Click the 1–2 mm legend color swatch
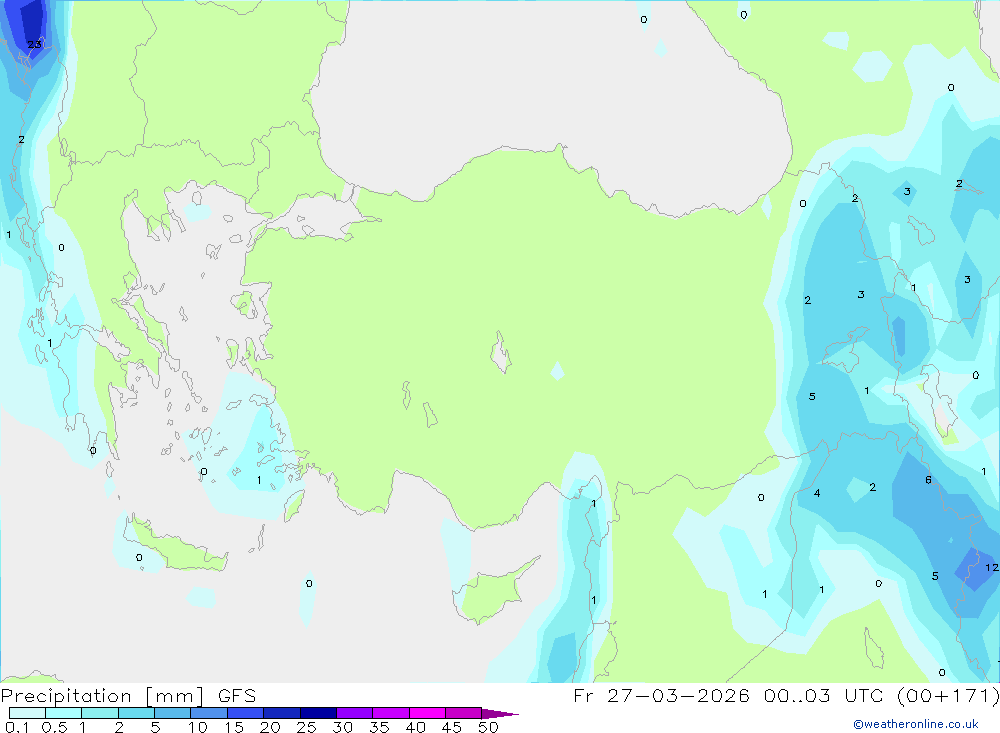The image size is (1000, 733). (100, 713)
